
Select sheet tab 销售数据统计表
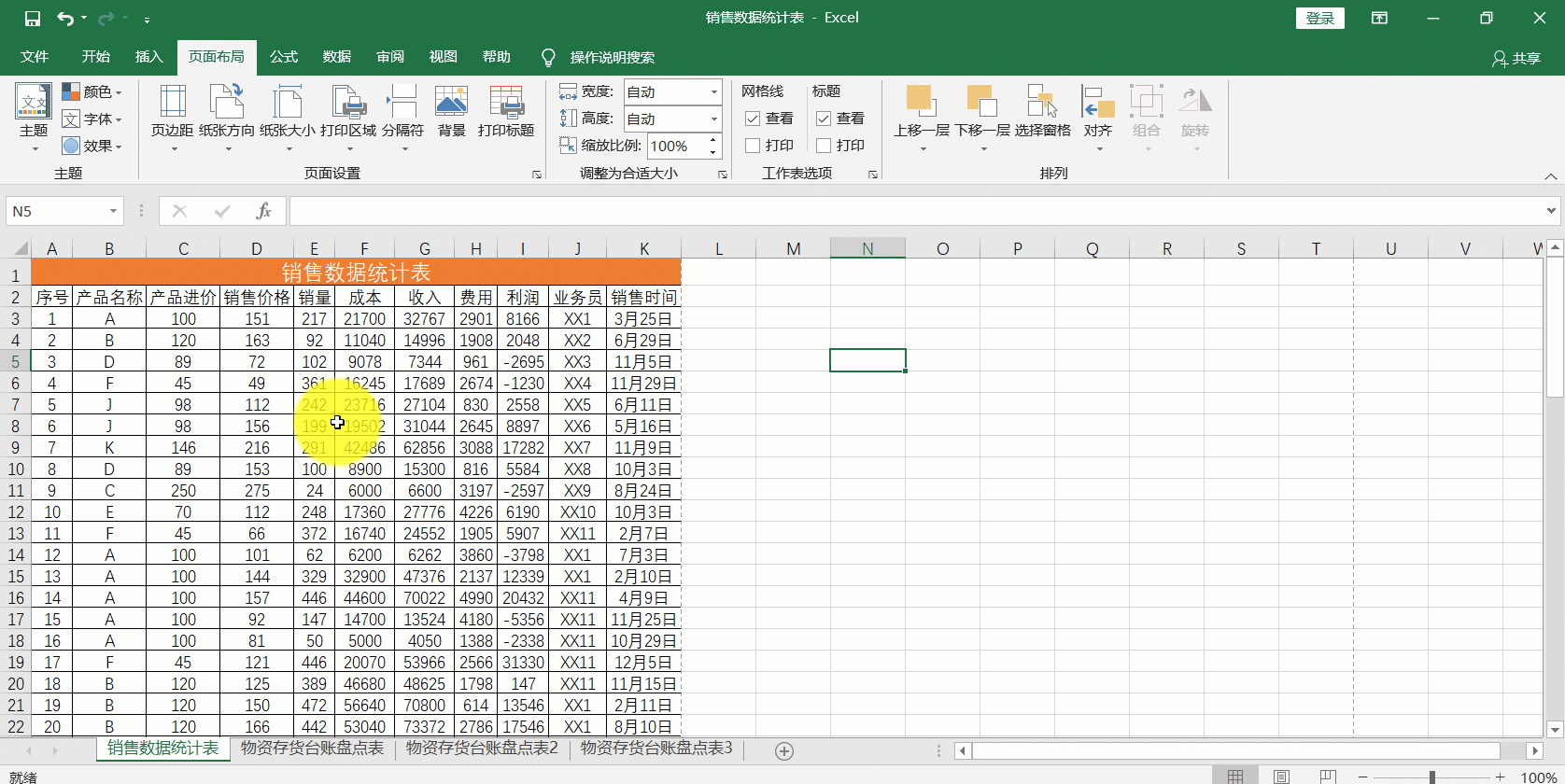point(162,749)
